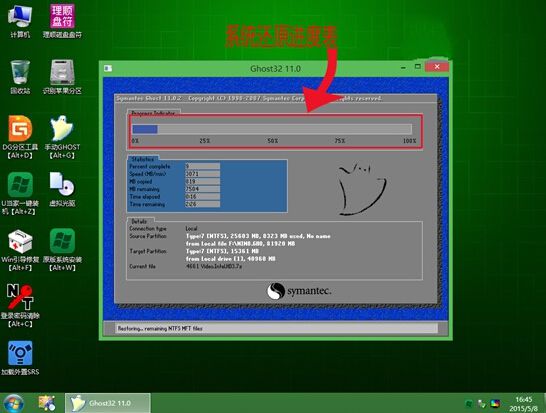Maximize the Ghost32 11.0 window
Image resolution: width=546 pixels, height=413 pixels.
[418, 67]
